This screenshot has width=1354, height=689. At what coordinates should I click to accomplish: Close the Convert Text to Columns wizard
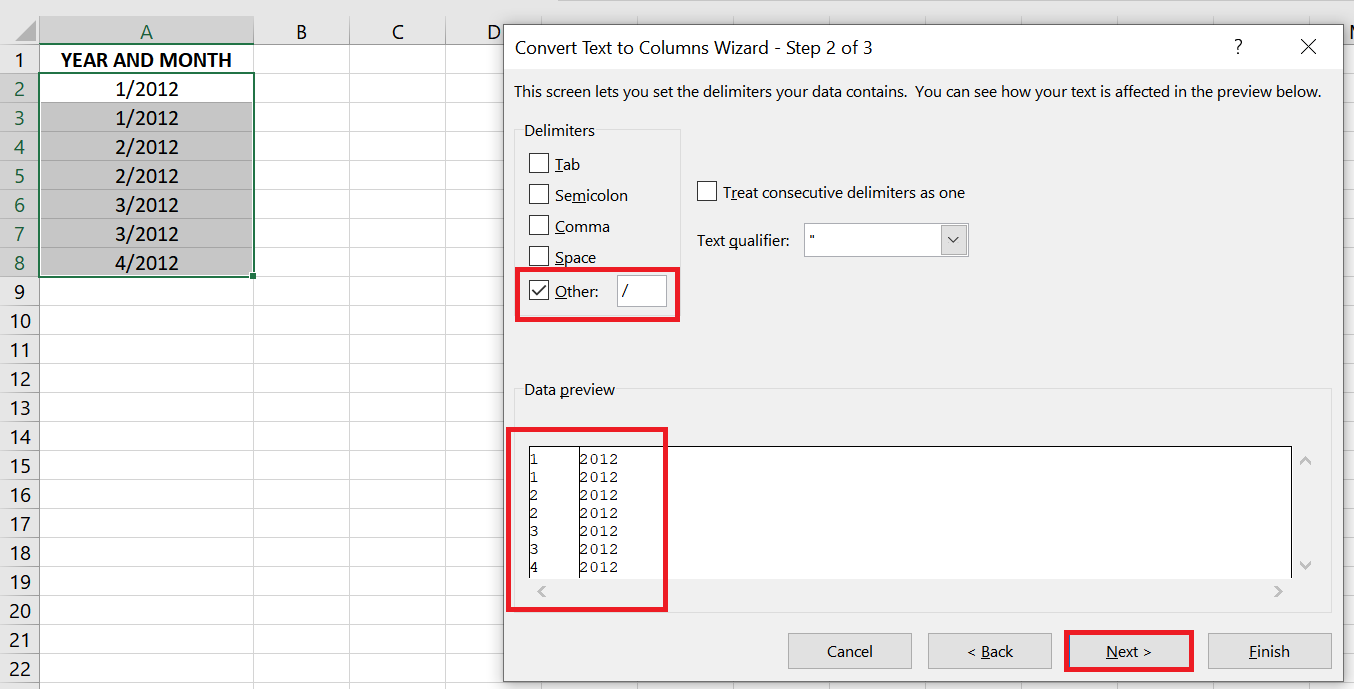click(x=1308, y=47)
